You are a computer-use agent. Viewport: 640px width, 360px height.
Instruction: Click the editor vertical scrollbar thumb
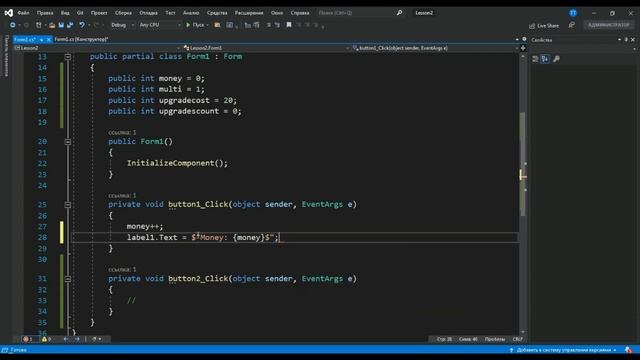[x=522, y=163]
